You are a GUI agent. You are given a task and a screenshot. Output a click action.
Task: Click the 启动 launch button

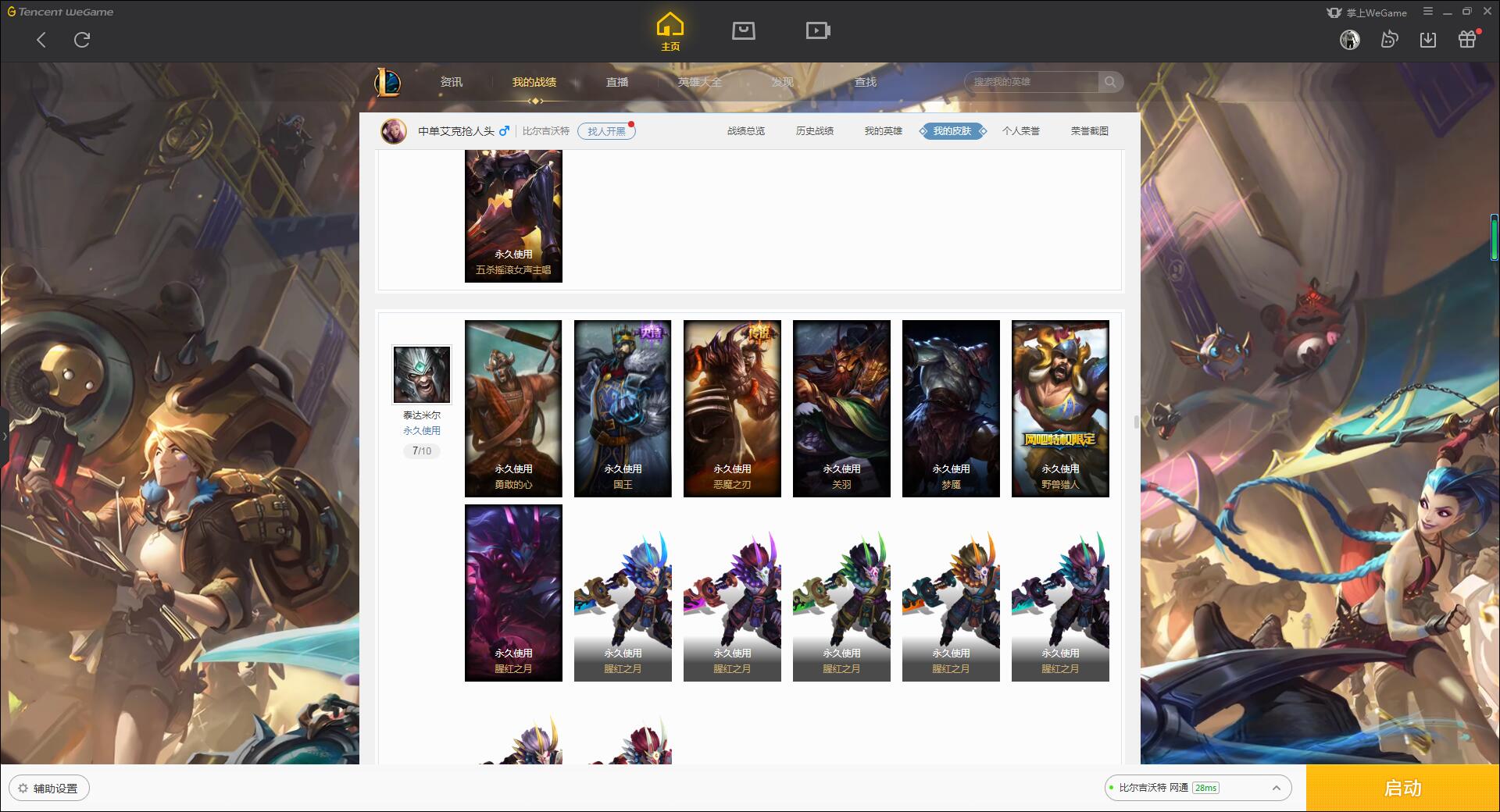coord(1402,788)
